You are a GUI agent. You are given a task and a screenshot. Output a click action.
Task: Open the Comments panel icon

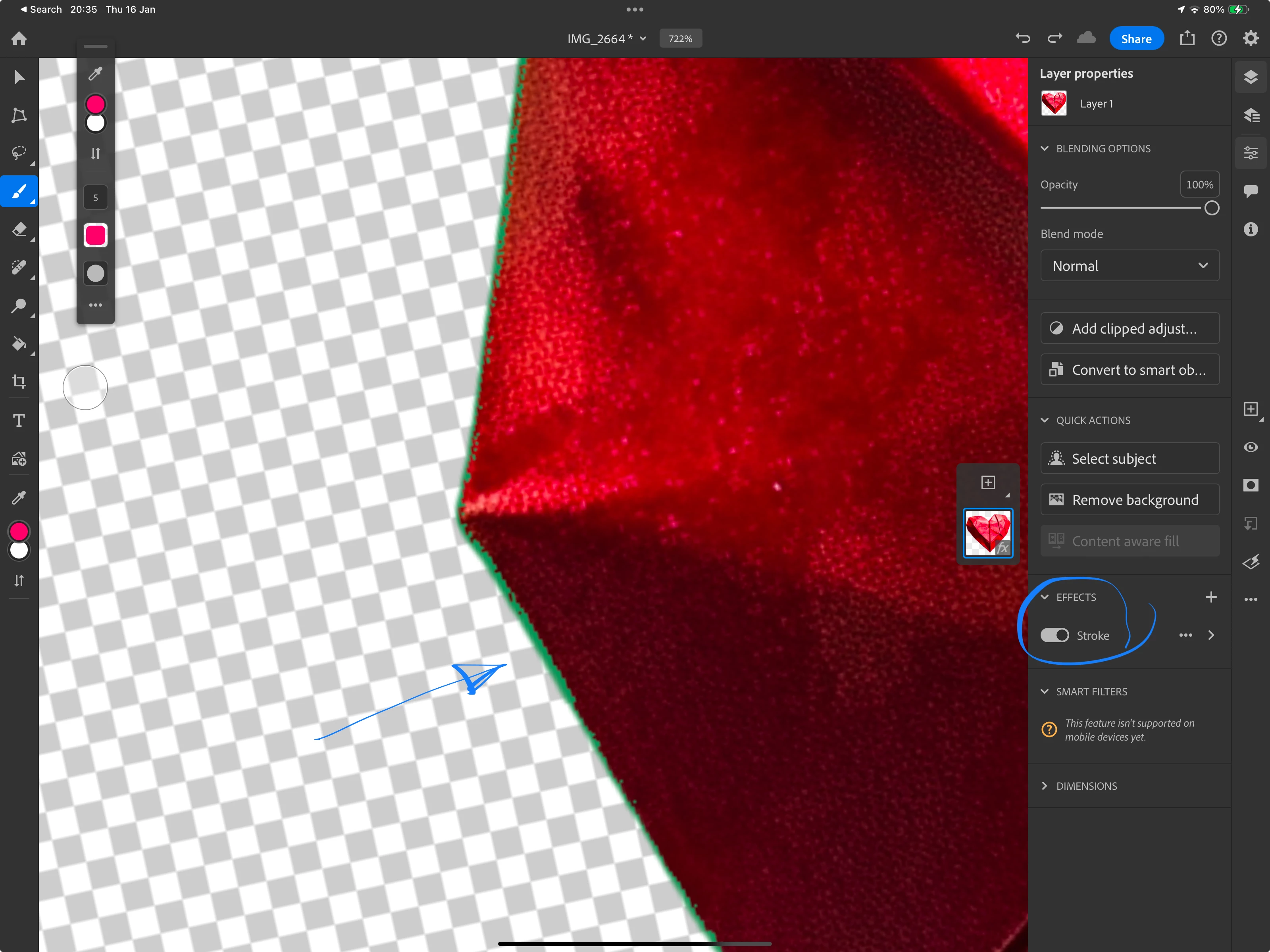[x=1251, y=191]
